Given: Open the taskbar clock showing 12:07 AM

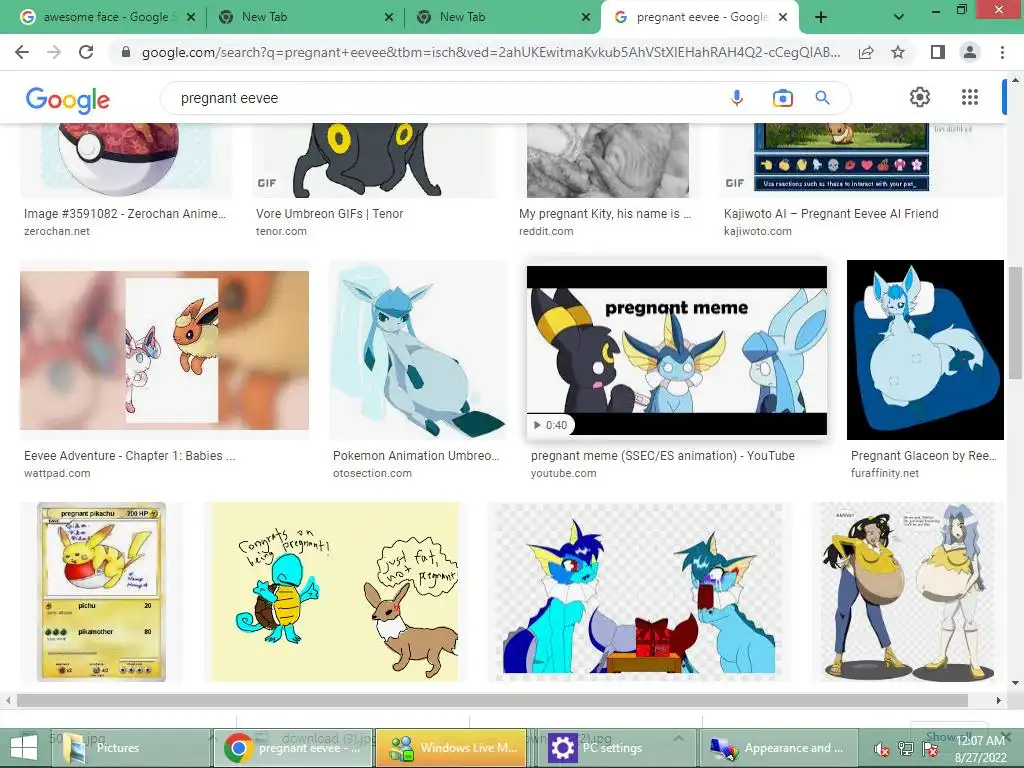Looking at the screenshot, I should (x=980, y=749).
